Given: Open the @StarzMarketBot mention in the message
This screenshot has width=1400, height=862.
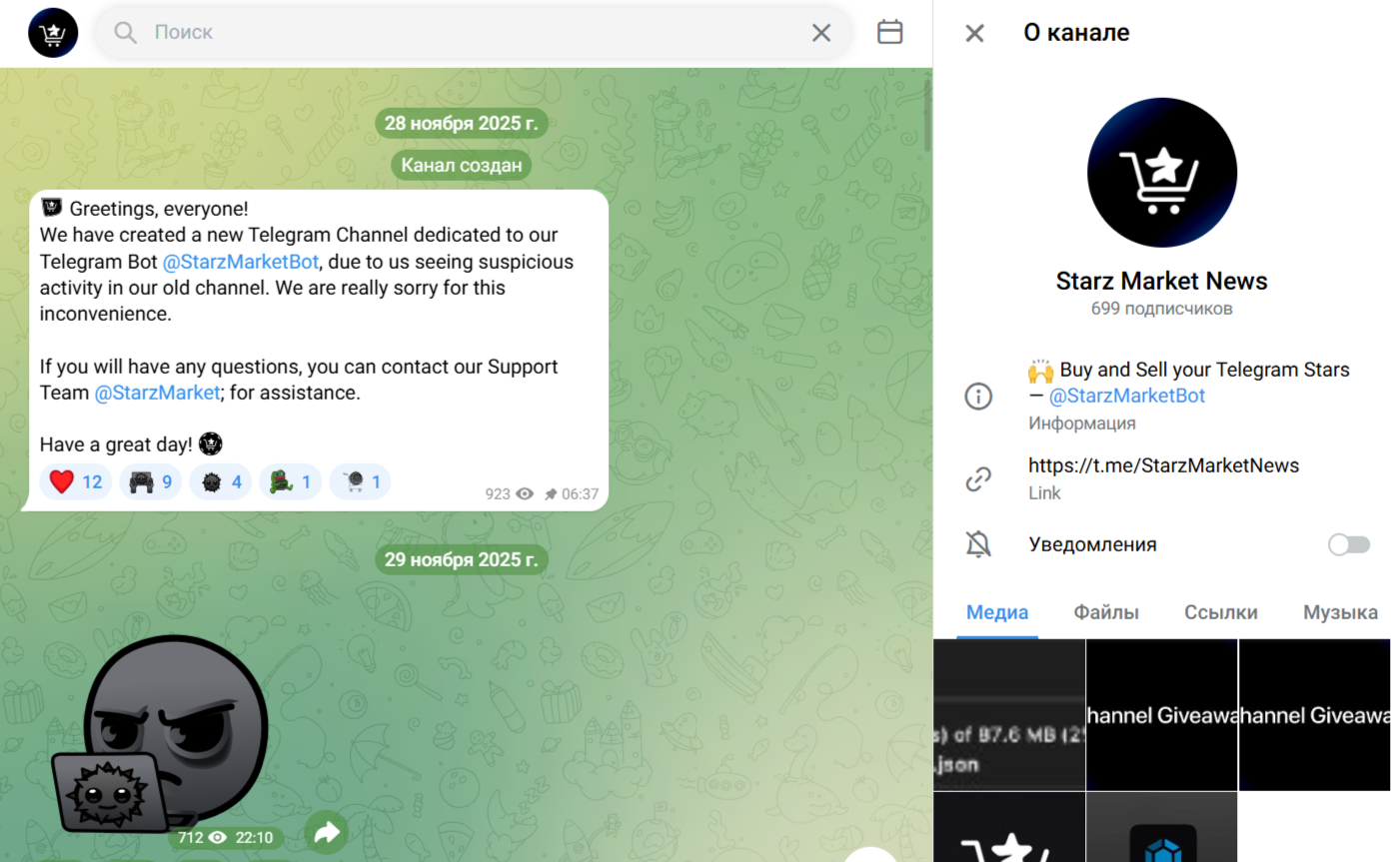Looking at the screenshot, I should 241,262.
